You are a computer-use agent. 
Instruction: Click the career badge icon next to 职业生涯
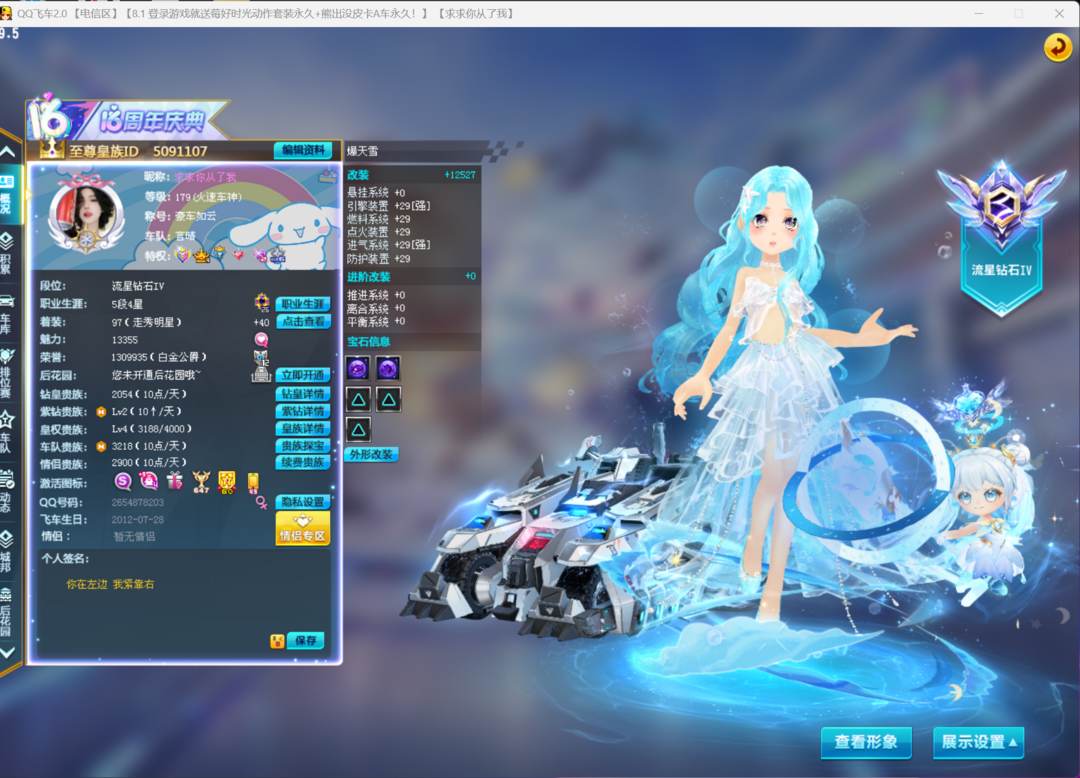pyautogui.click(x=262, y=302)
